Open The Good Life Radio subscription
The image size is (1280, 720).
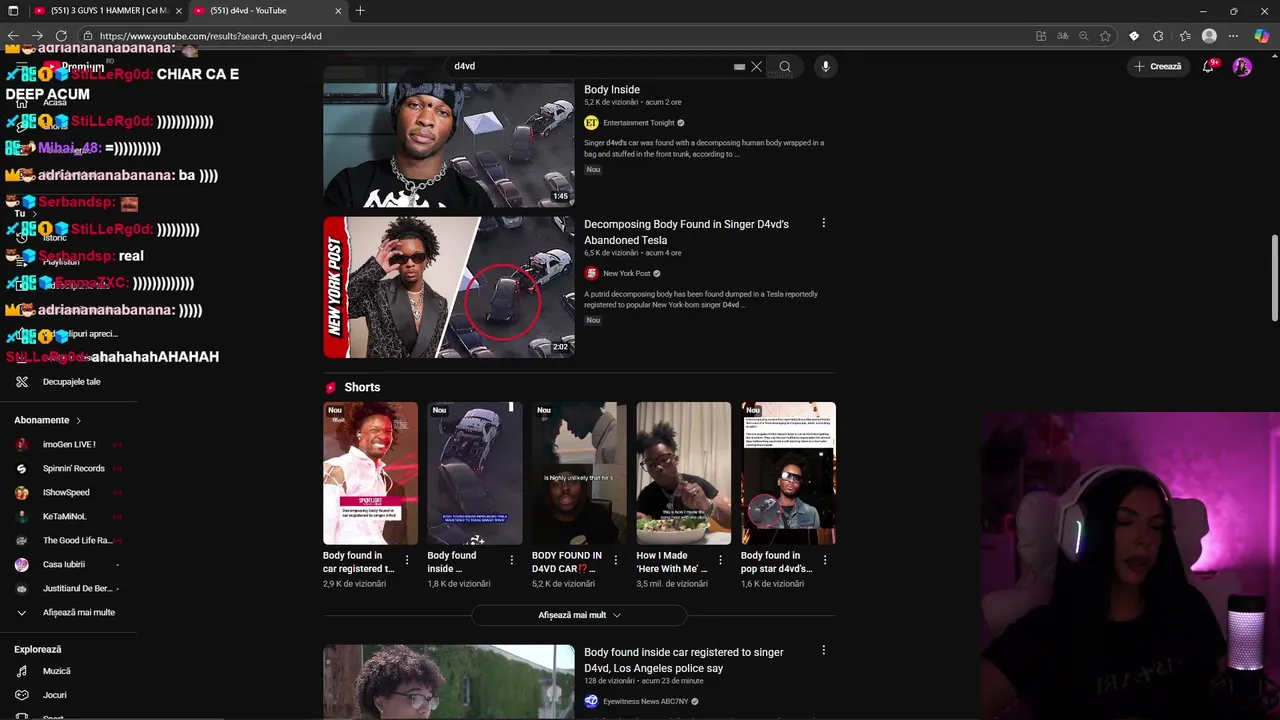tap(78, 541)
